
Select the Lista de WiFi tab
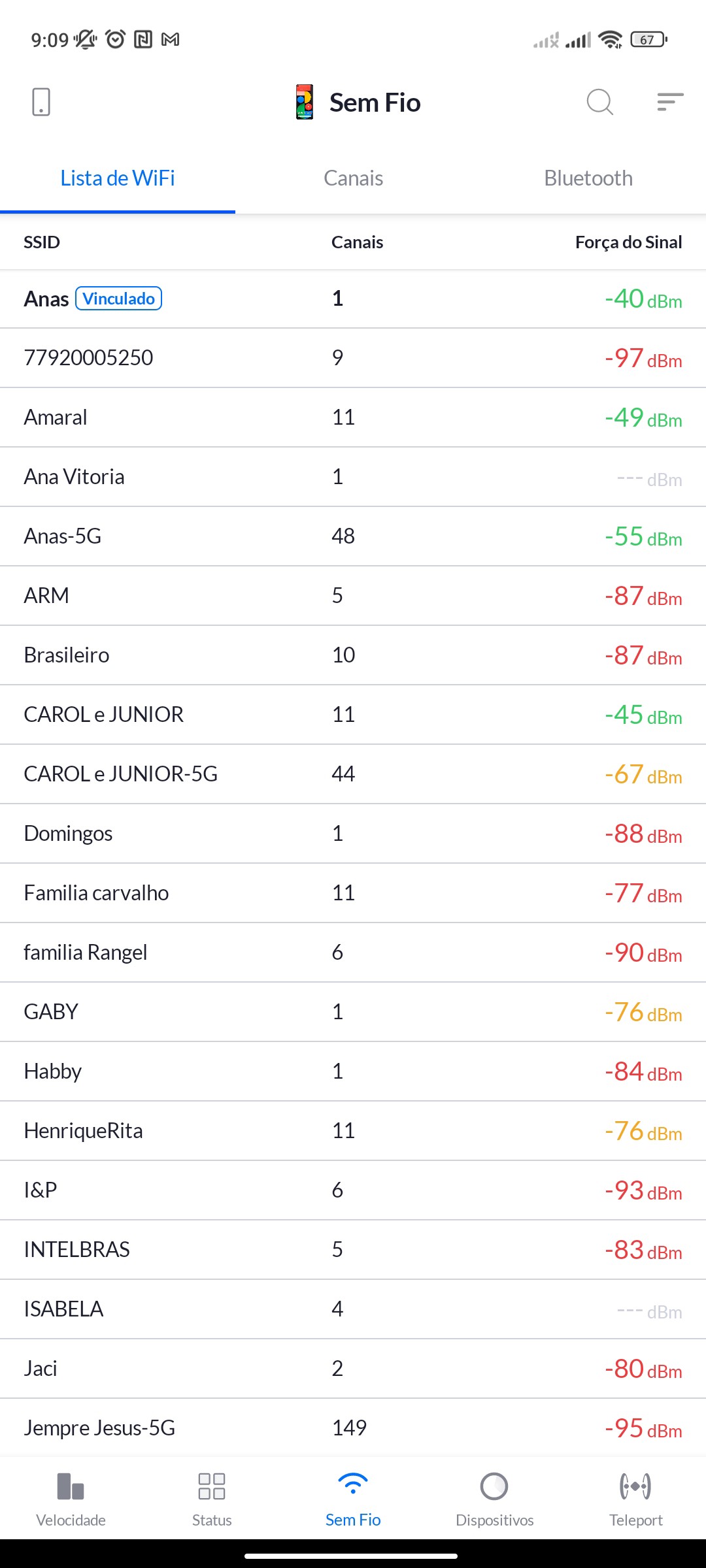tap(118, 178)
